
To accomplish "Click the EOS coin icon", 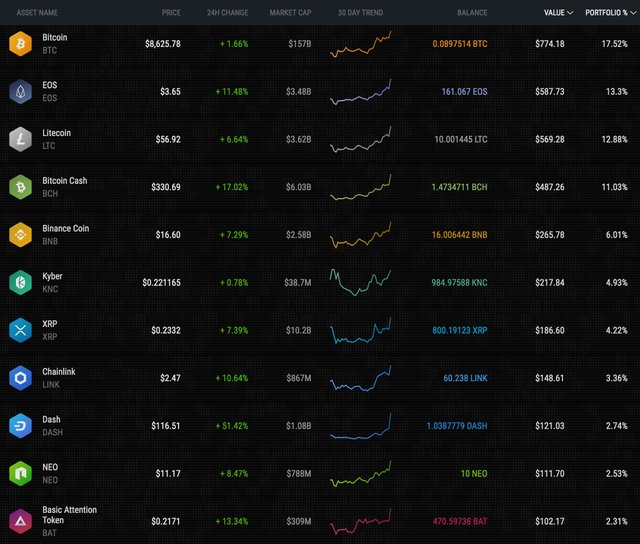I will click(x=20, y=91).
